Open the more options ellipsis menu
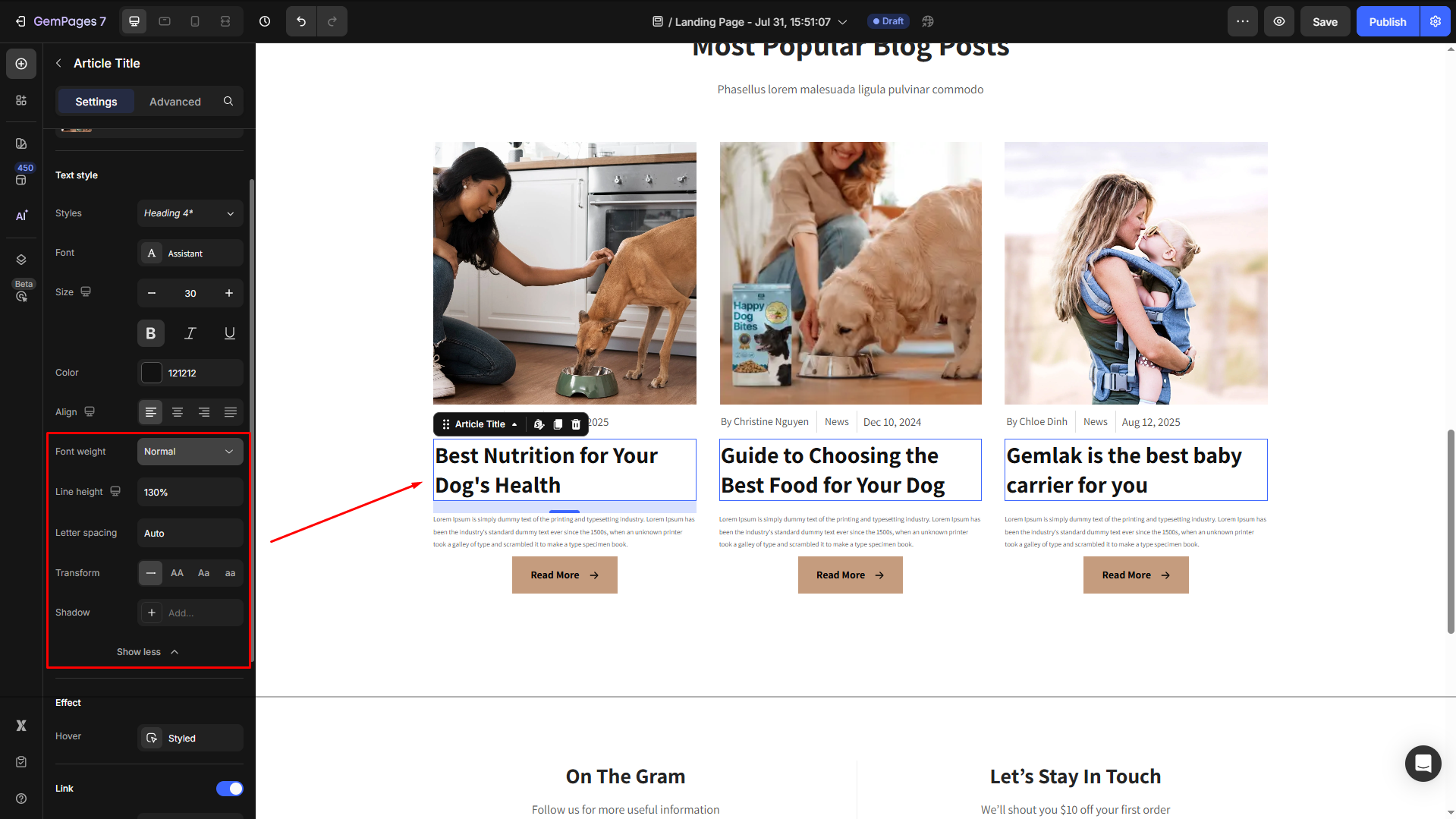1456x819 pixels. (1243, 21)
